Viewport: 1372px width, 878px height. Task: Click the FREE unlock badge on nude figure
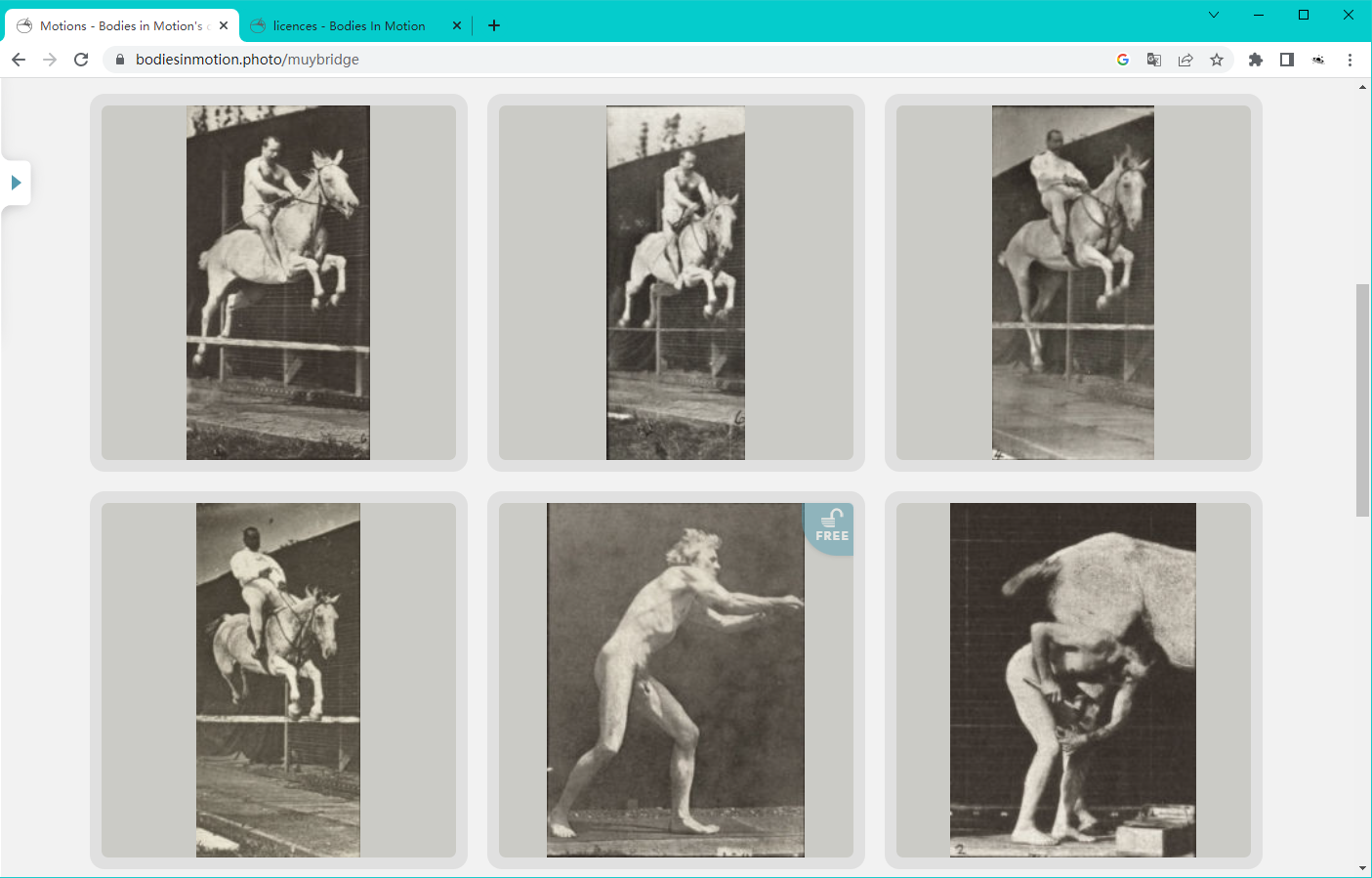tap(830, 527)
